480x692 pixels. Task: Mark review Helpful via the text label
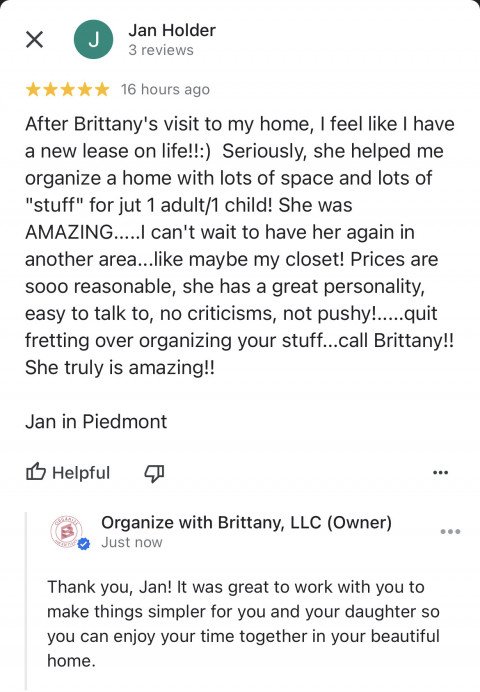81,473
